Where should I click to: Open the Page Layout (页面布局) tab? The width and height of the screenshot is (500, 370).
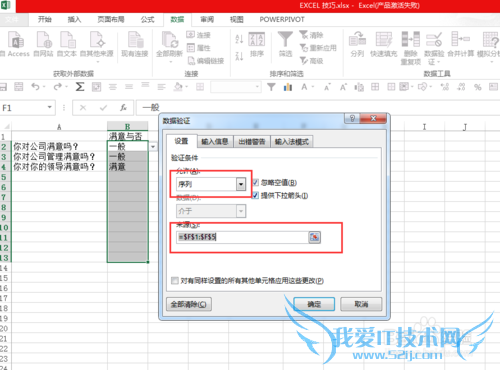(x=111, y=20)
